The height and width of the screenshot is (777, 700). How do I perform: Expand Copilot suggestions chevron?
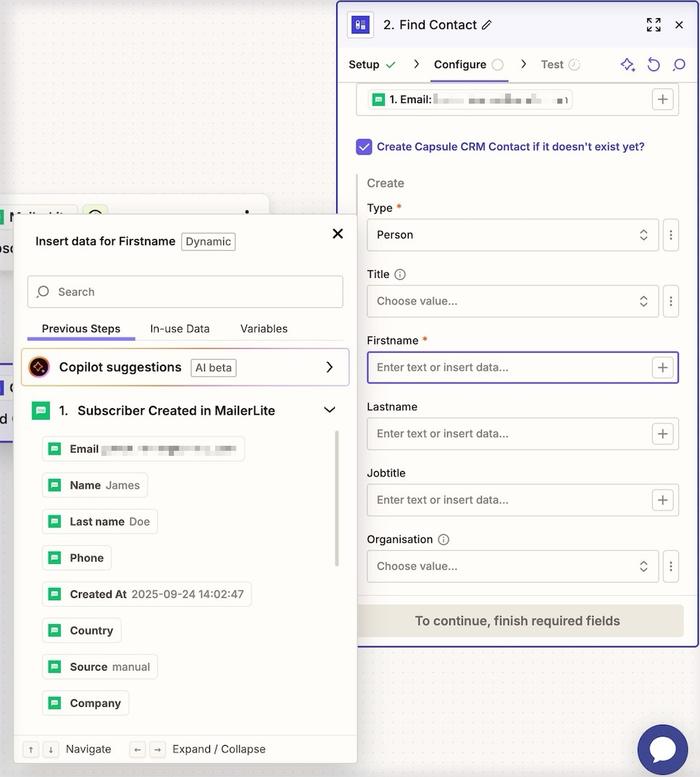click(329, 367)
